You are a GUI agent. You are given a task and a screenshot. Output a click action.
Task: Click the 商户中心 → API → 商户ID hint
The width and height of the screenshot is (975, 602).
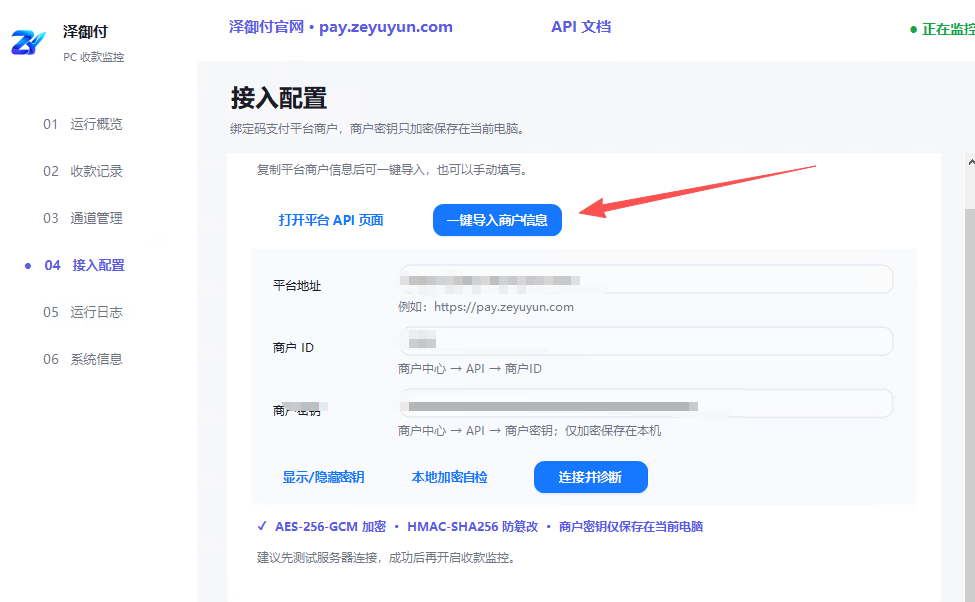tap(469, 369)
